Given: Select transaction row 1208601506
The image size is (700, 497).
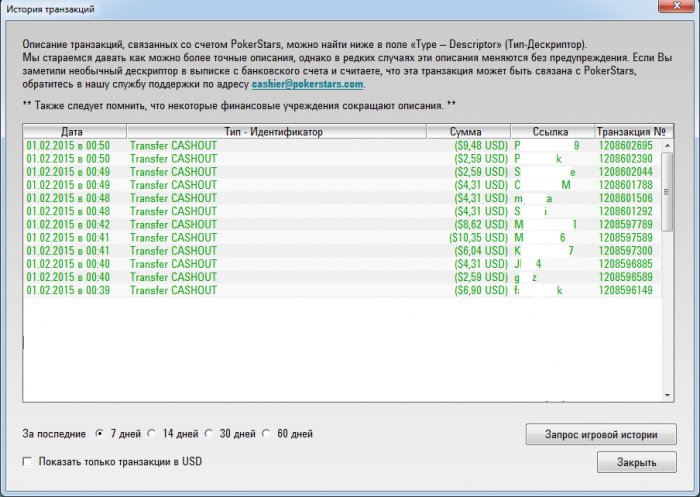Looking at the screenshot, I should click(x=342, y=198).
